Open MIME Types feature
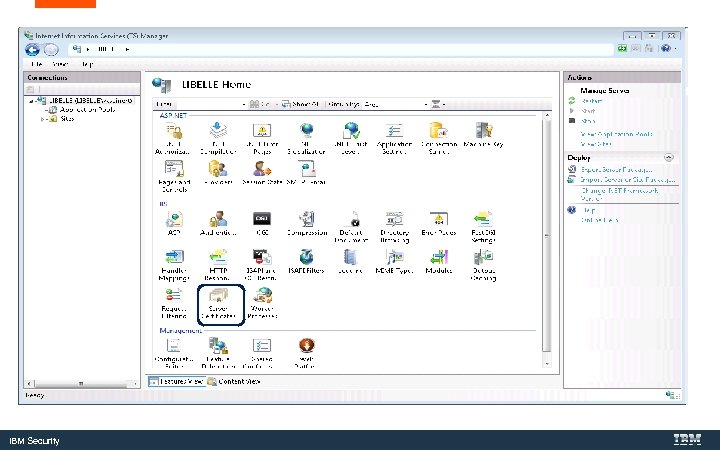The height and width of the screenshot is (450, 720). pyautogui.click(x=394, y=262)
